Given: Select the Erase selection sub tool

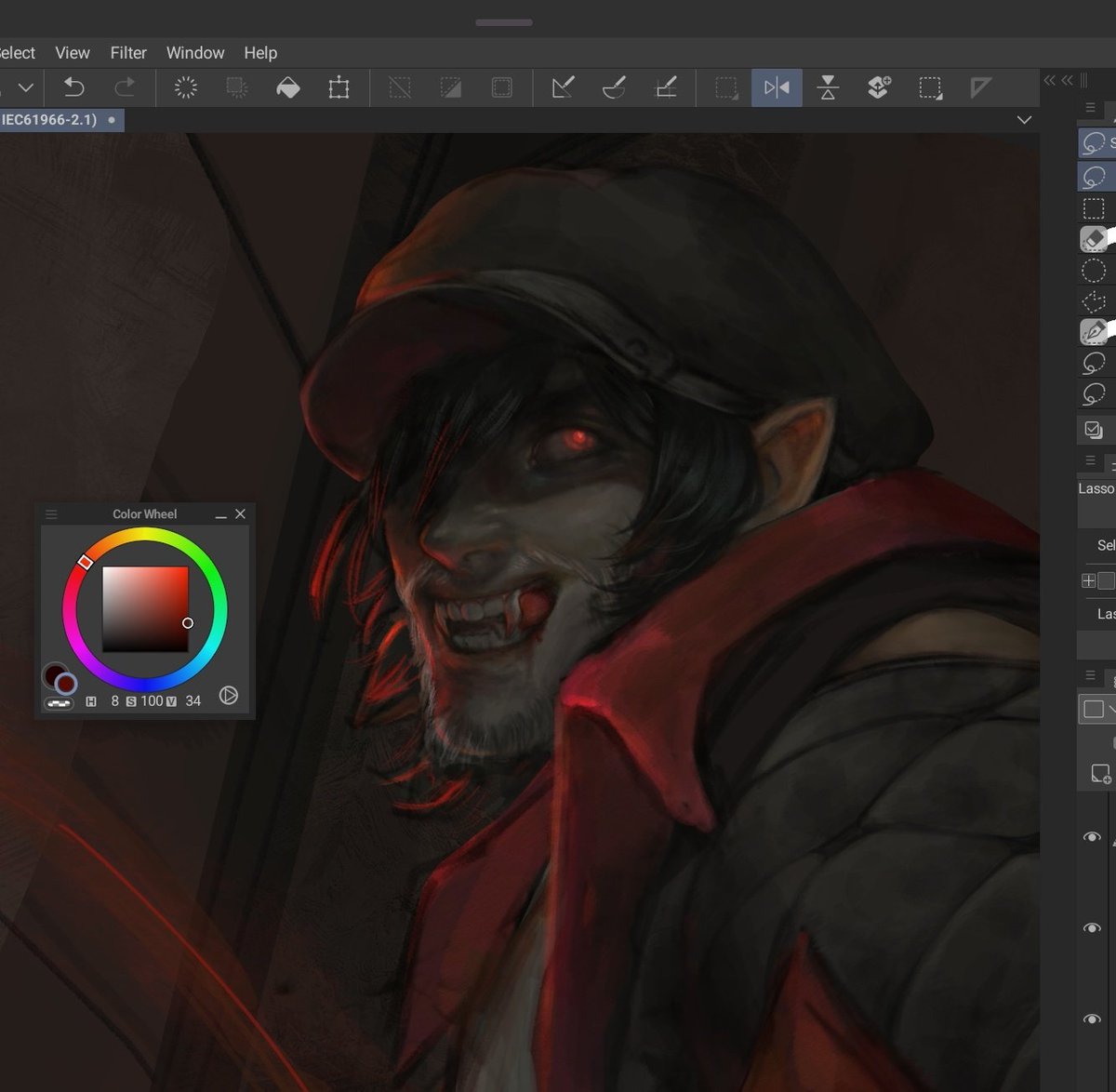Looking at the screenshot, I should (1095, 239).
